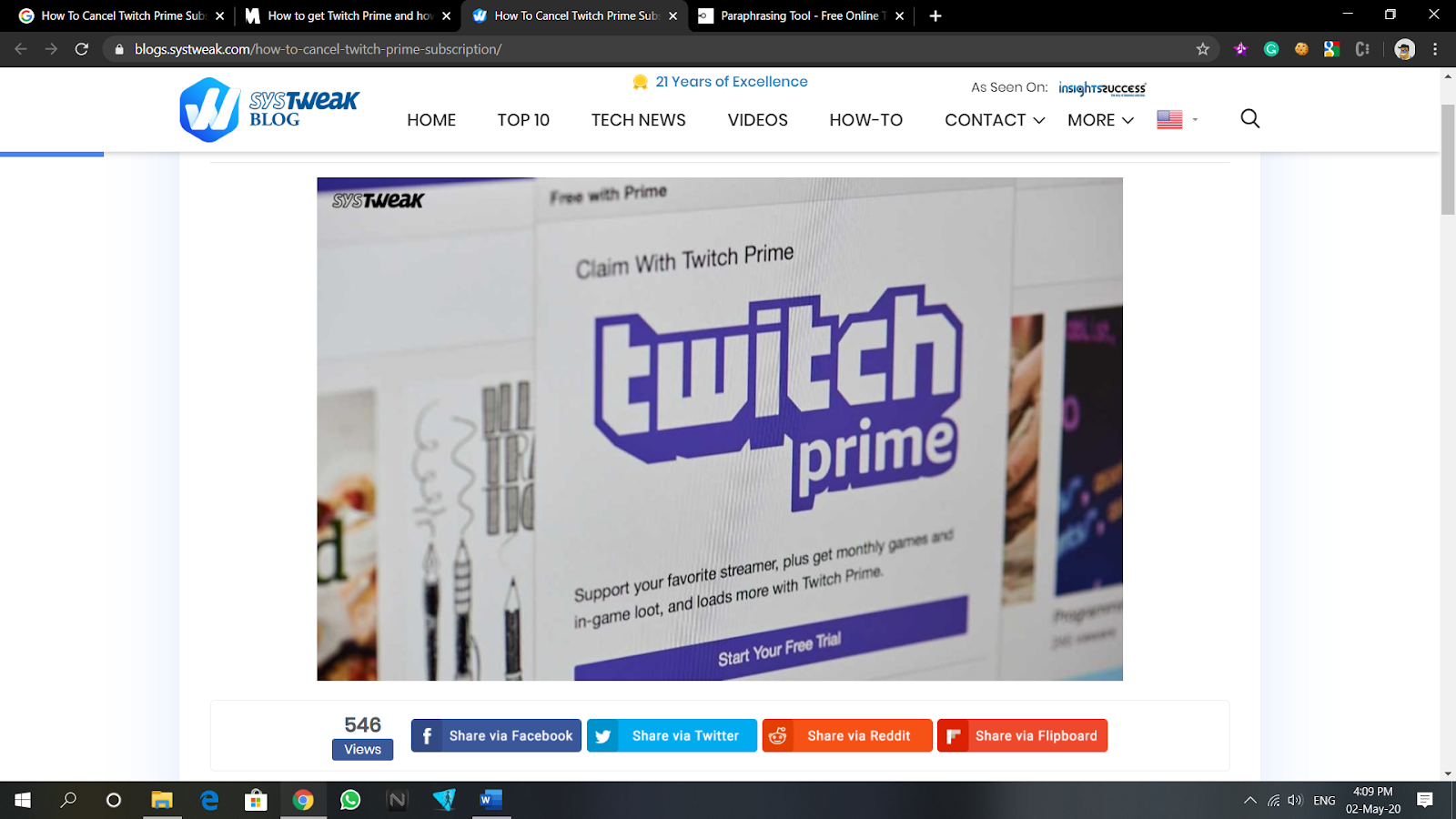Go back using the browser back arrow
1456x819 pixels.
pos(21,49)
